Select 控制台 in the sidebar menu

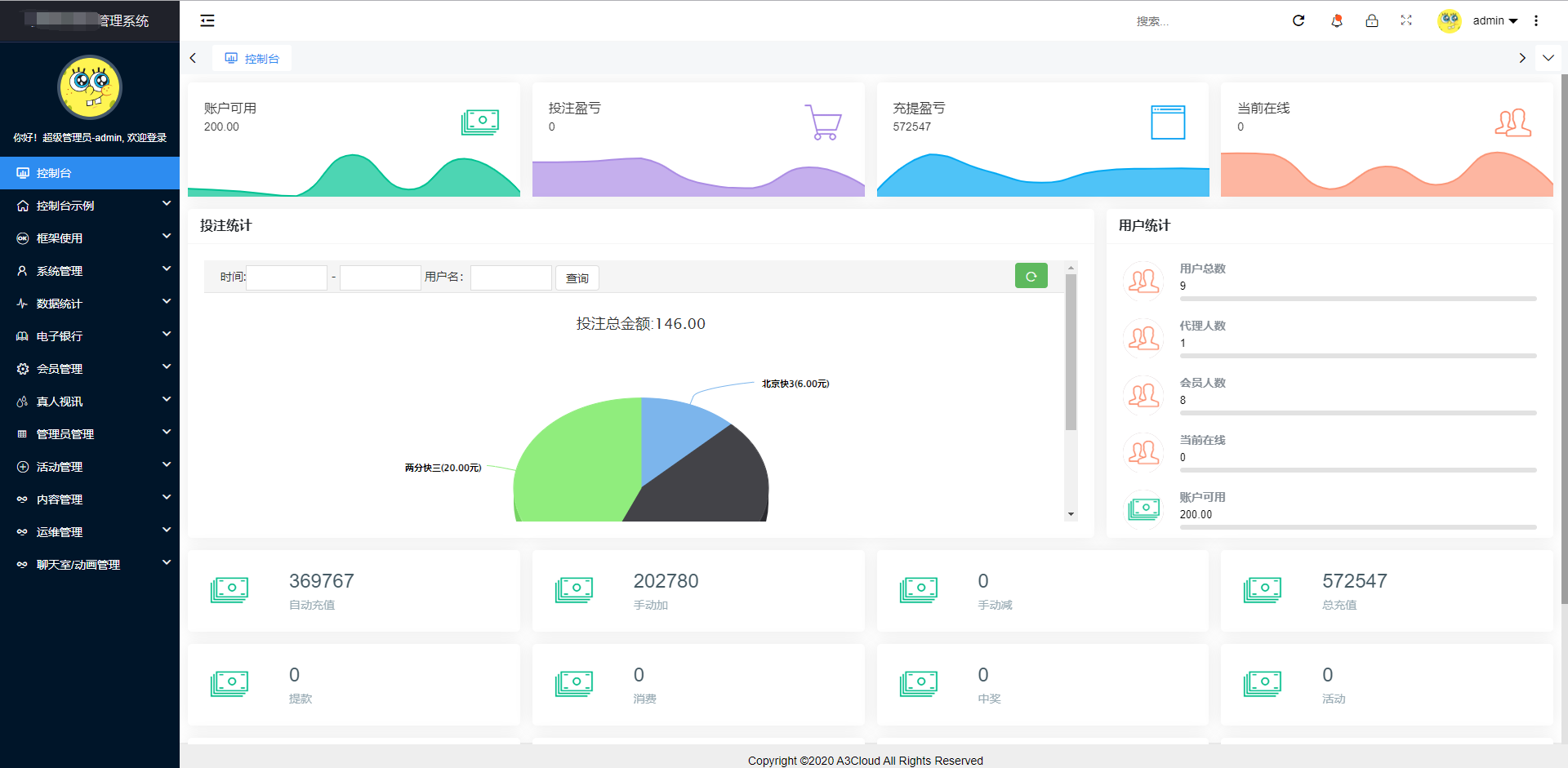[90, 173]
